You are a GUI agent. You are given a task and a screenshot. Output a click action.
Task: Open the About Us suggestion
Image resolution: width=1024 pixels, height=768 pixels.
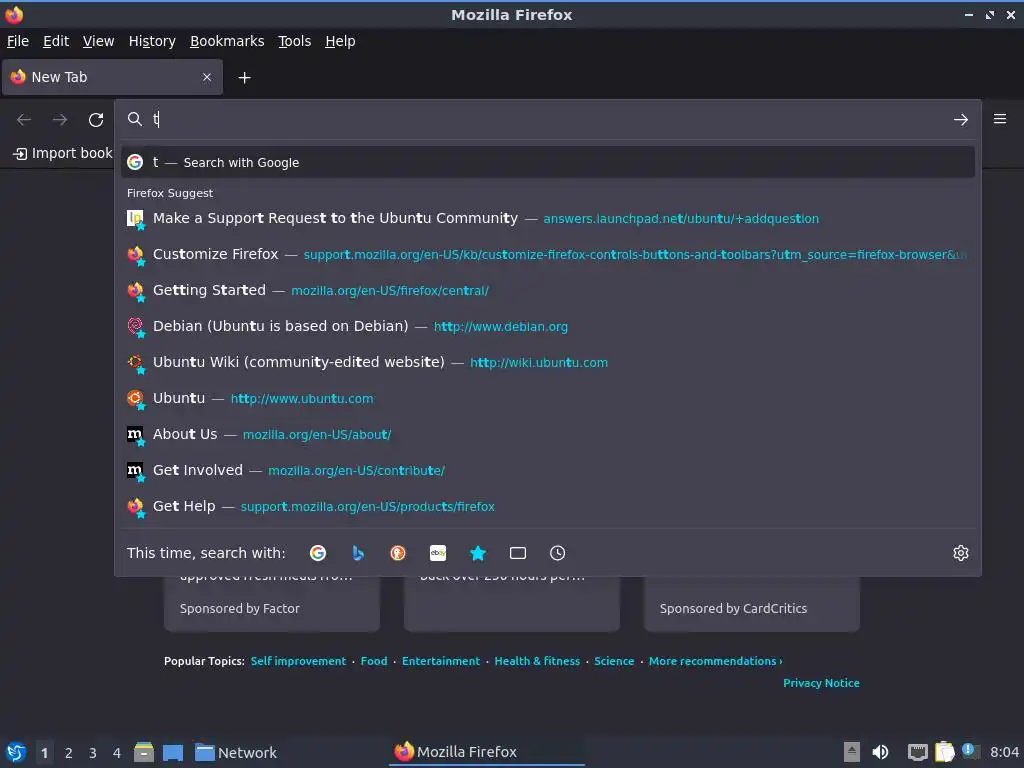click(548, 434)
